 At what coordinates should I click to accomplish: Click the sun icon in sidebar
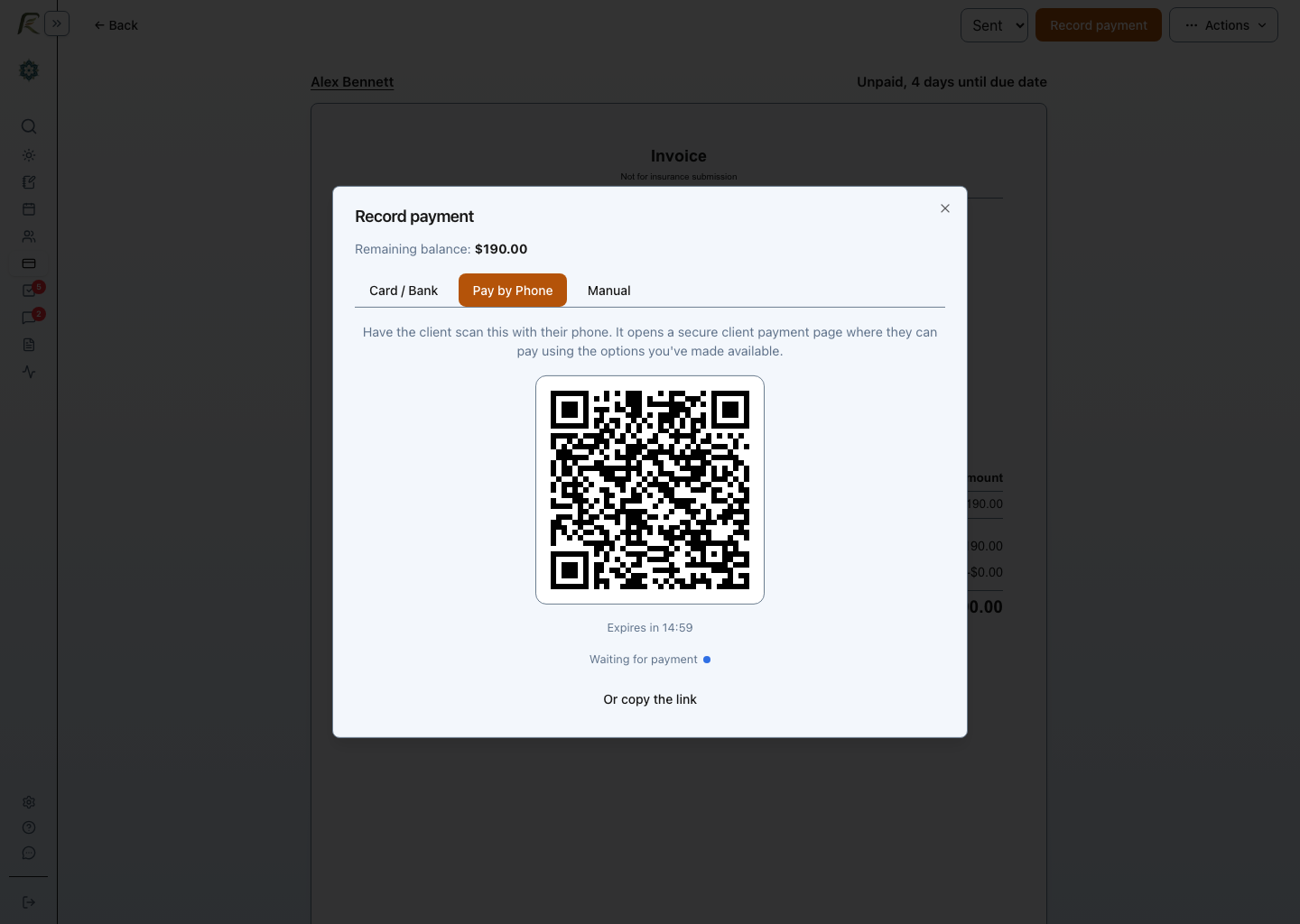coord(29,155)
